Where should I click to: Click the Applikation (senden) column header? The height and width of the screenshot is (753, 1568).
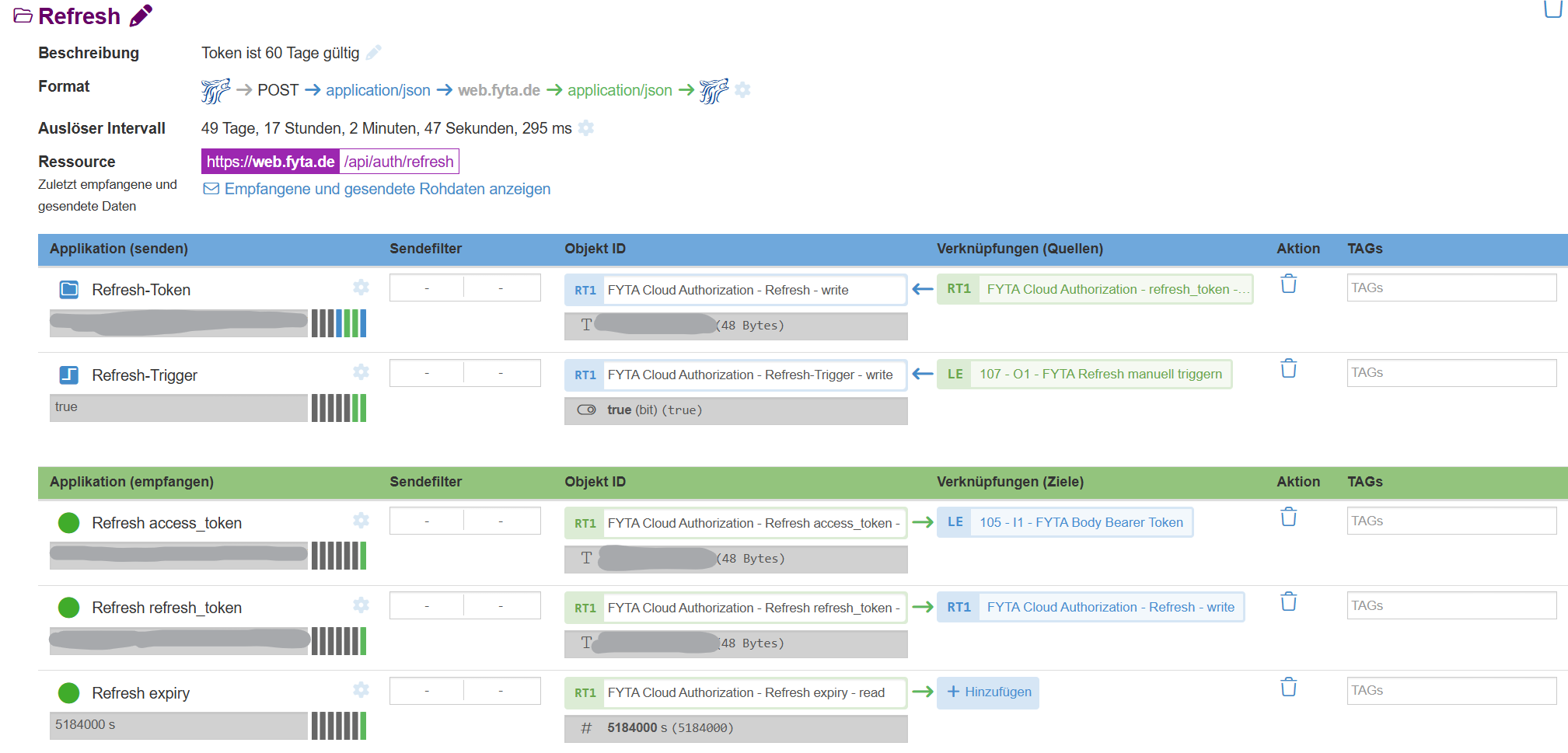[119, 249]
